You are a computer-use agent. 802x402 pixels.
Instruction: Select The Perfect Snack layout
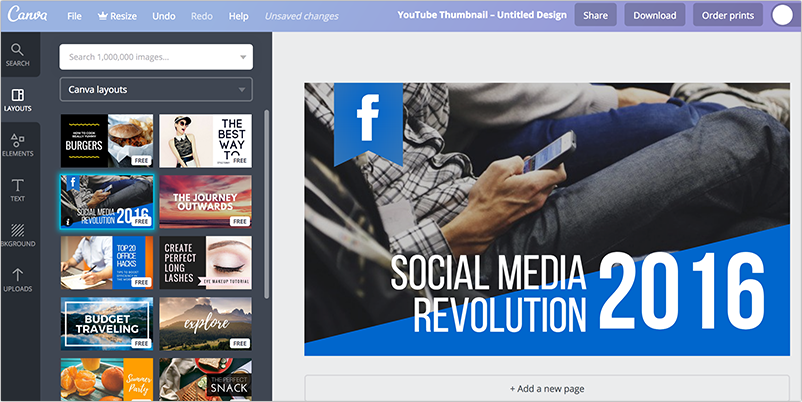[x=206, y=379]
